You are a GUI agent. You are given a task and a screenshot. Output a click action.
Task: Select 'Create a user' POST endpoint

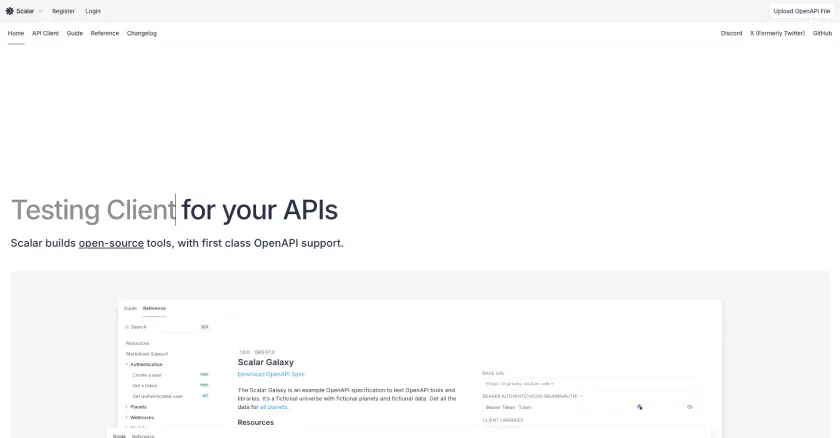click(170, 375)
